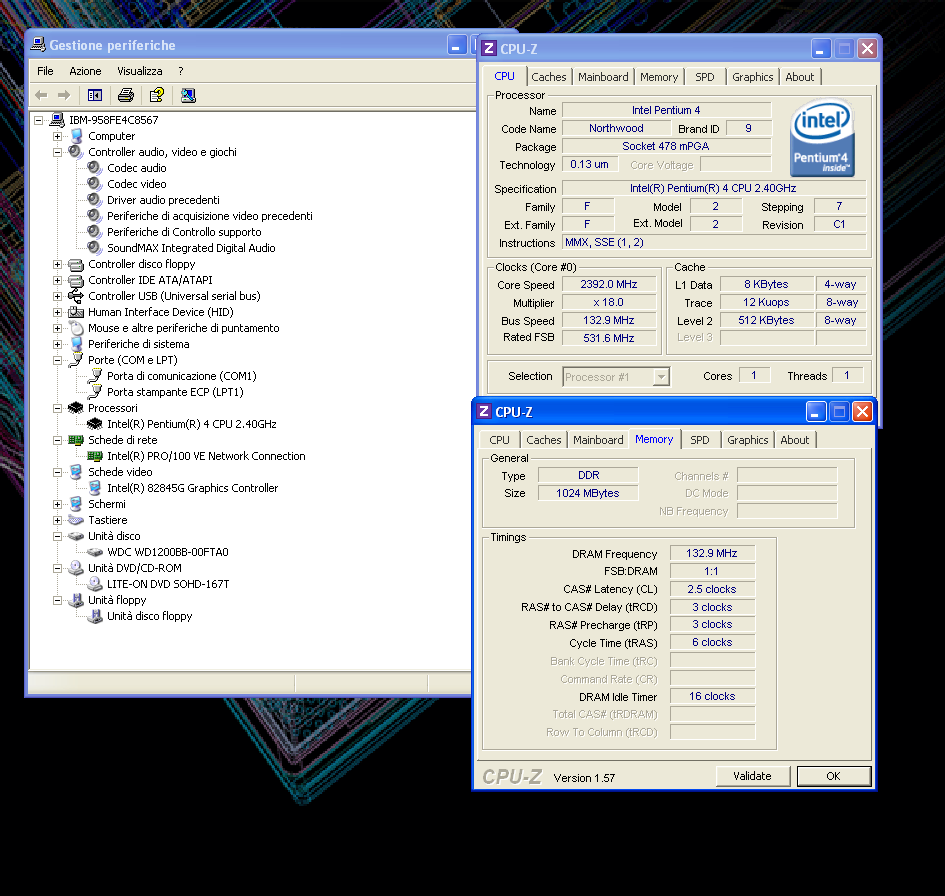Click the Memory Size 1024 MBytes field
This screenshot has height=896, width=945.
588,493
